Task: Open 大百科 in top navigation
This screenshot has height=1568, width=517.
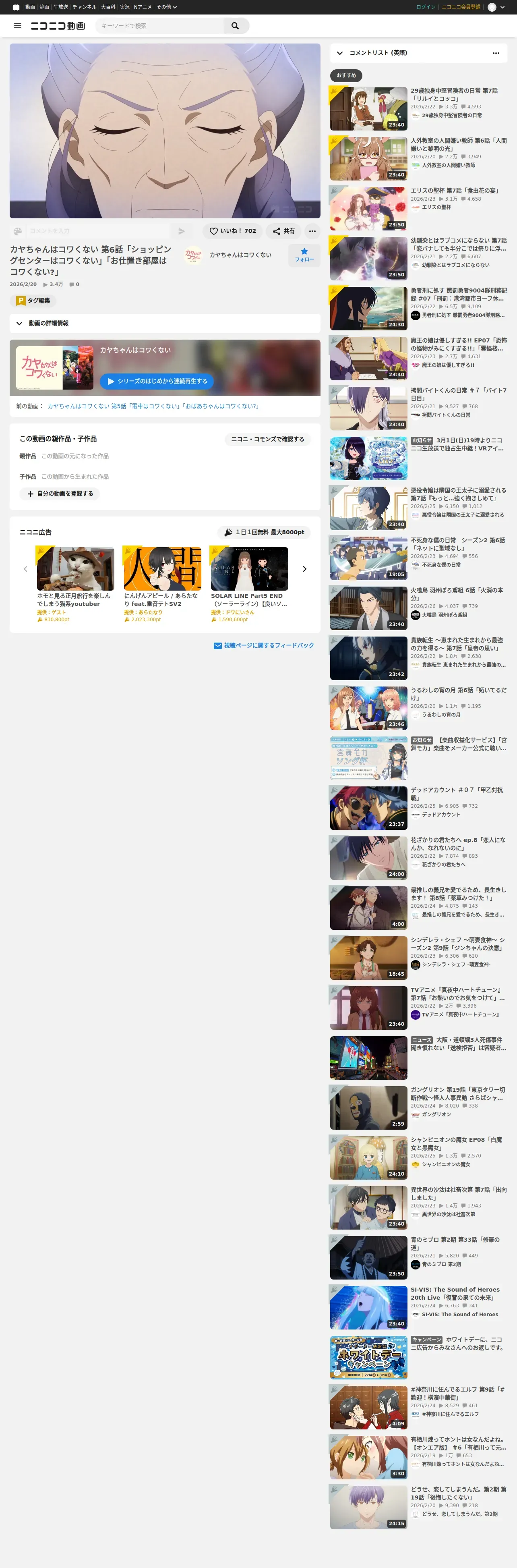Action: [108, 7]
